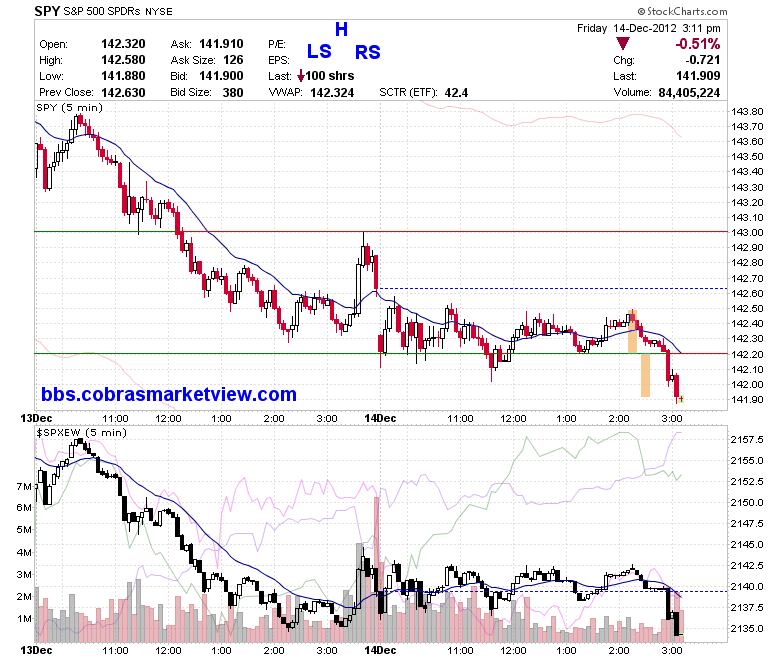Select the Open value 142.320
The height and width of the screenshot is (659, 780).
coord(123,44)
